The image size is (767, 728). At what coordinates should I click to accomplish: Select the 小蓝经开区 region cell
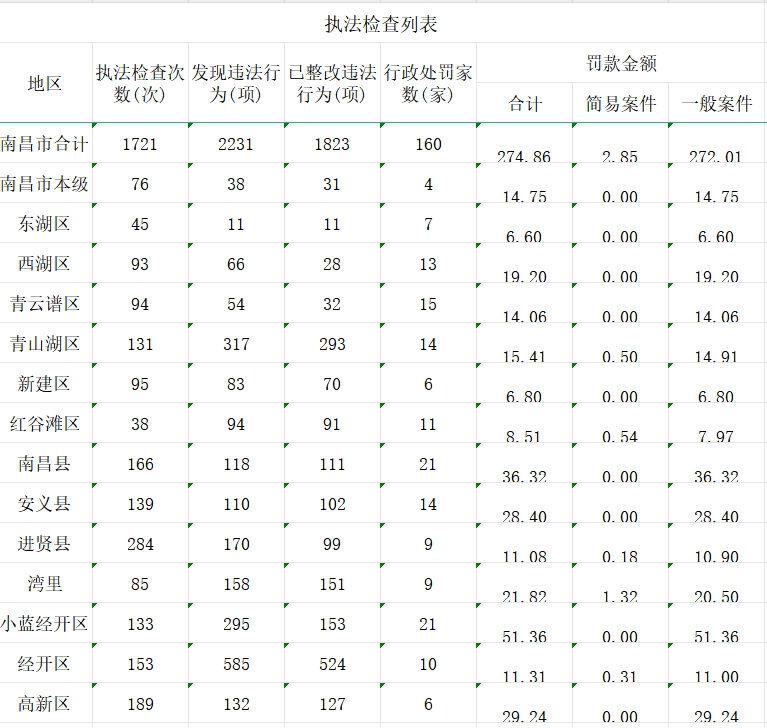pyautogui.click(x=45, y=624)
